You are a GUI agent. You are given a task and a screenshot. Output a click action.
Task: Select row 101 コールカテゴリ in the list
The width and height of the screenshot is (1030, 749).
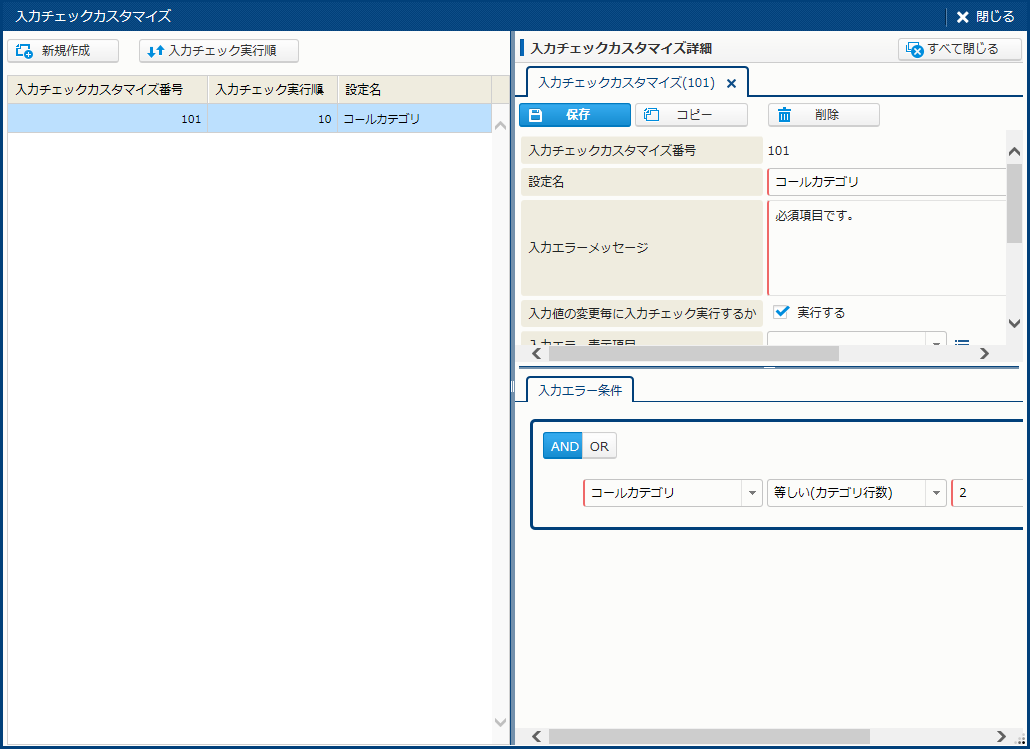(x=250, y=119)
